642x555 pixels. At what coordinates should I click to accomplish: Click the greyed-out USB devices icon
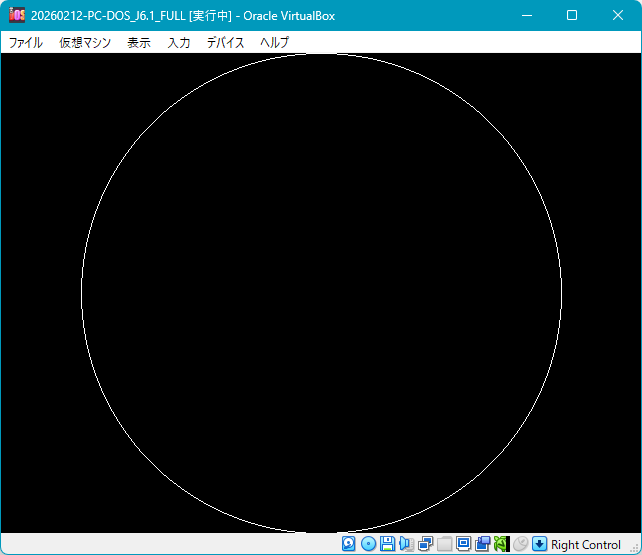[444, 544]
